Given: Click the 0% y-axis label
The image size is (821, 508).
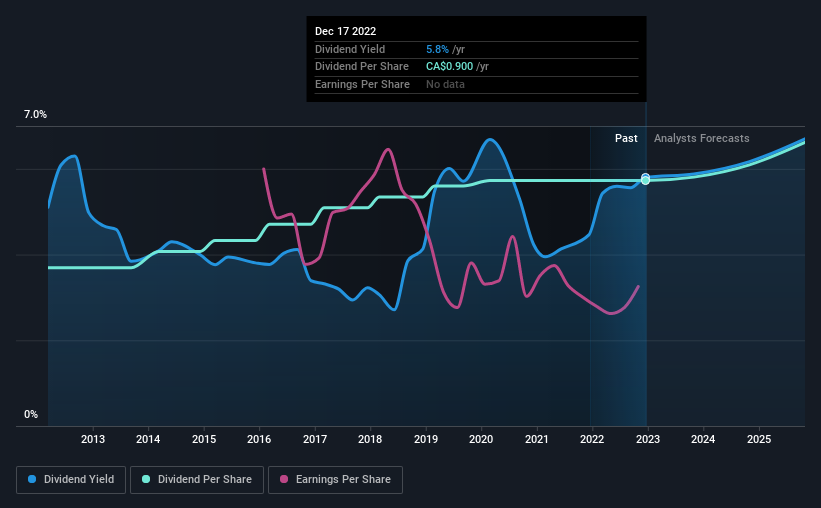Looking at the screenshot, I should [x=31, y=414].
